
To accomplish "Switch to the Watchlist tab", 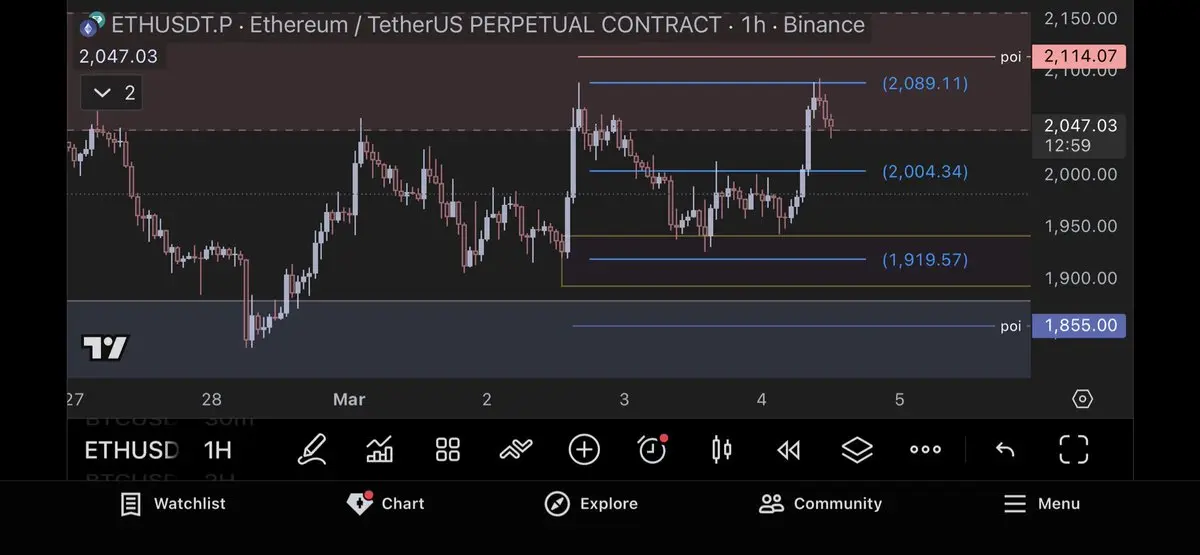I will click(173, 504).
